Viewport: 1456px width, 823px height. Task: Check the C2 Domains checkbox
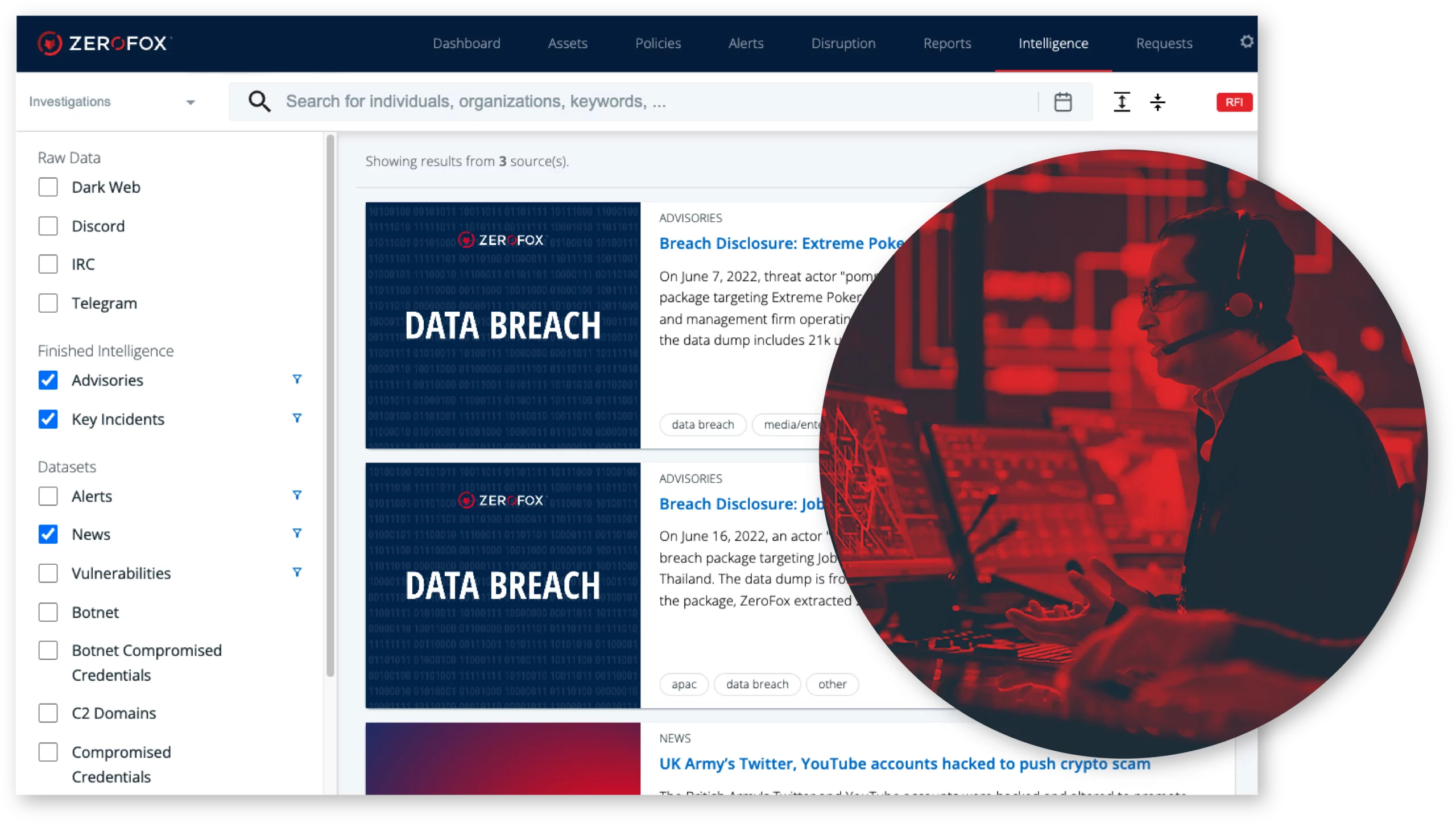pyautogui.click(x=48, y=713)
